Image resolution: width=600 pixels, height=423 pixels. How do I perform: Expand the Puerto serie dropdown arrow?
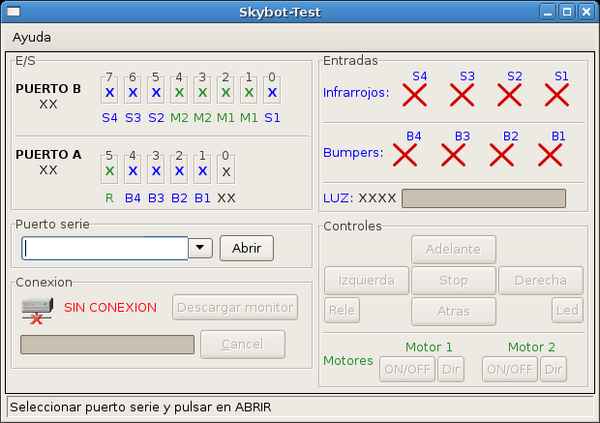point(200,248)
